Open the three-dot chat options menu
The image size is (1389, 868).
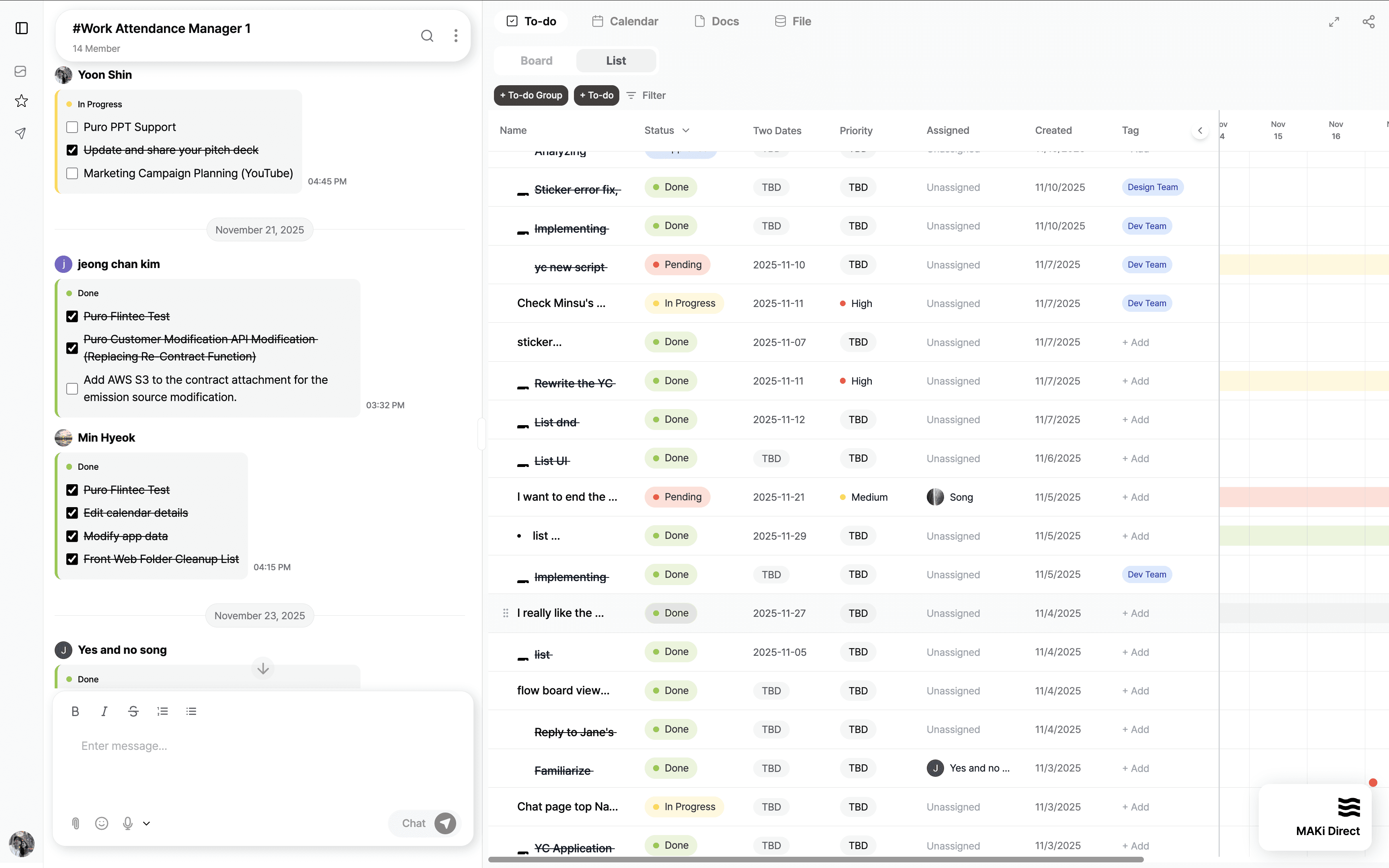tap(456, 36)
